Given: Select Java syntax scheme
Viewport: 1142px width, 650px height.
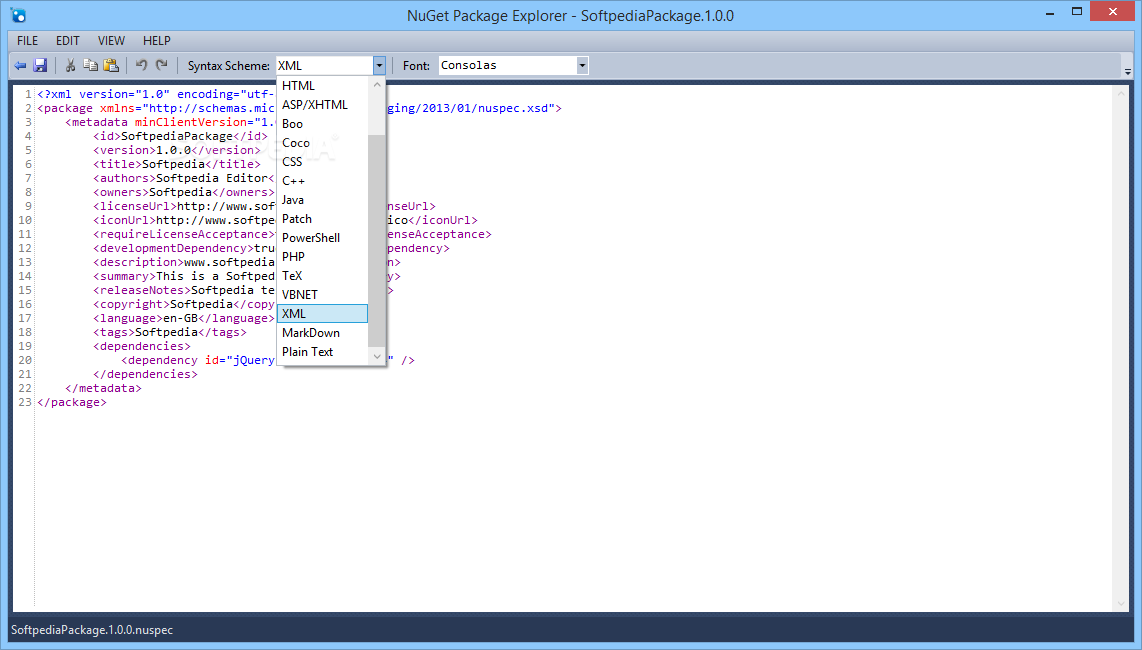Looking at the screenshot, I should [x=323, y=200].
